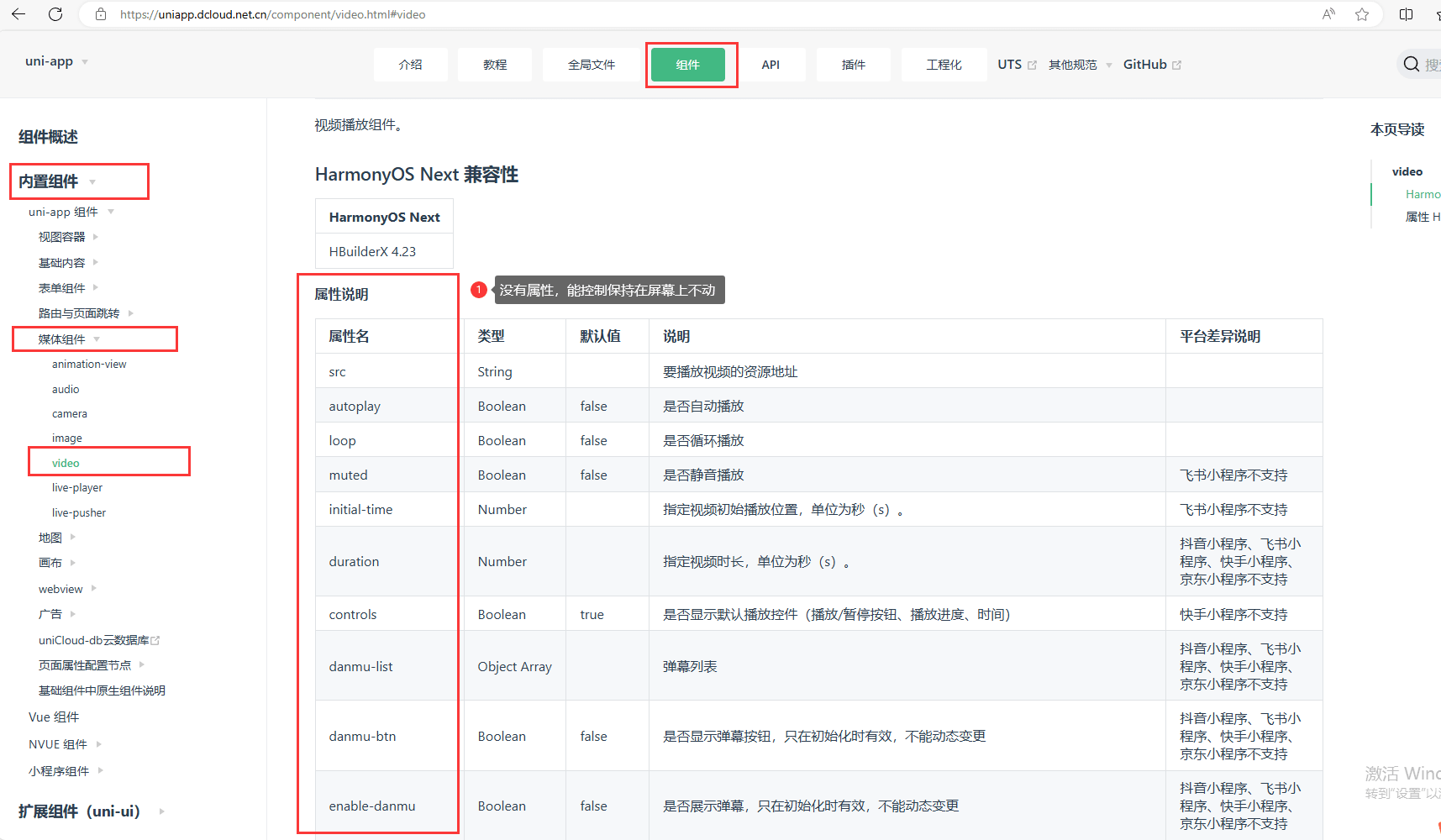Expand the 扩展组件 (uni-ui) section

[91, 811]
